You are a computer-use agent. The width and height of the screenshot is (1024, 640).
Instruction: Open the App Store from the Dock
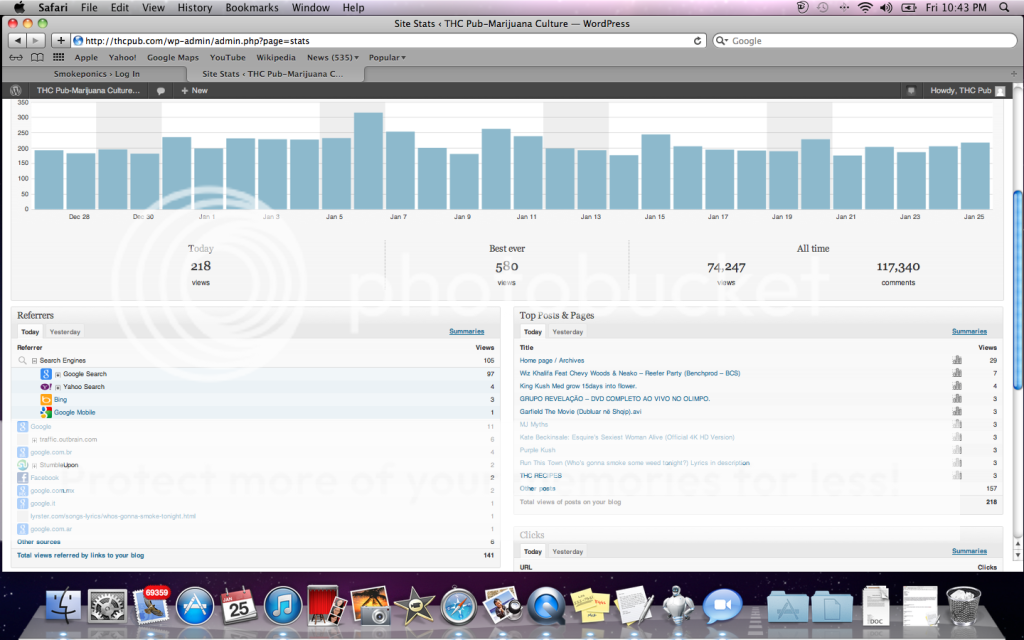point(196,604)
